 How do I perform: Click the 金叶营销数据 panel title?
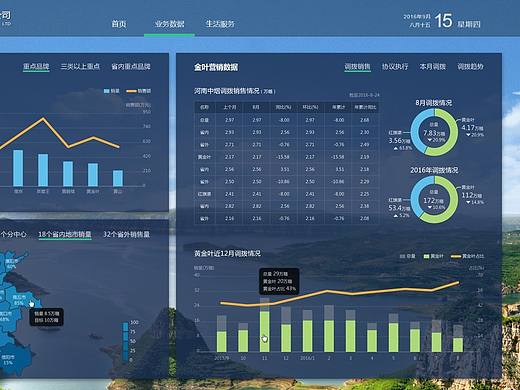pyautogui.click(x=216, y=67)
